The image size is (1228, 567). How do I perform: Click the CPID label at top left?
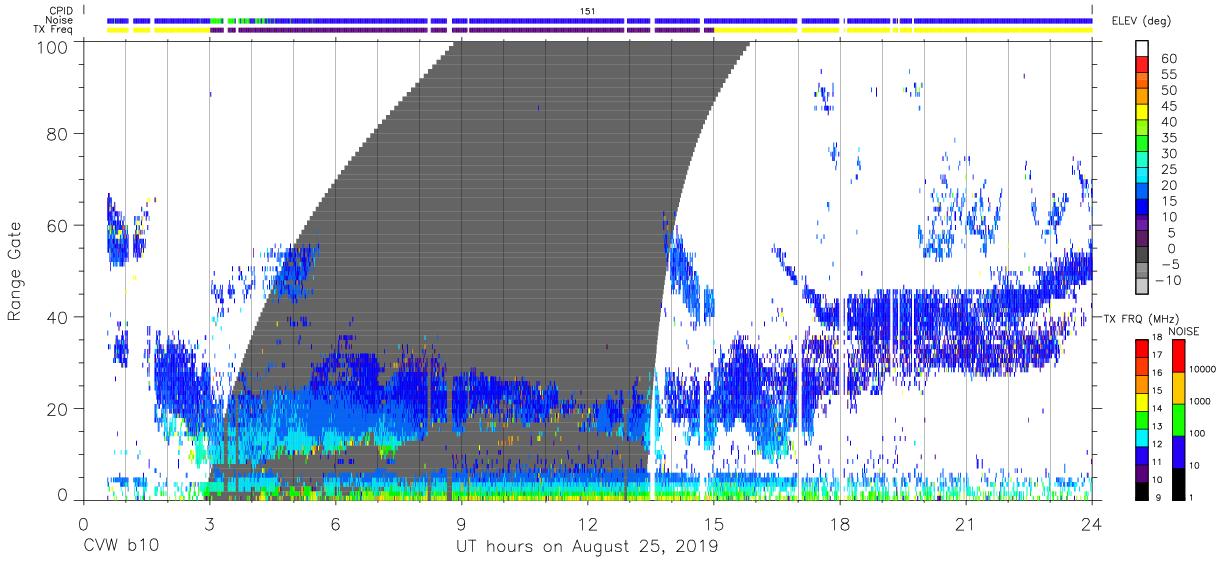[61, 10]
